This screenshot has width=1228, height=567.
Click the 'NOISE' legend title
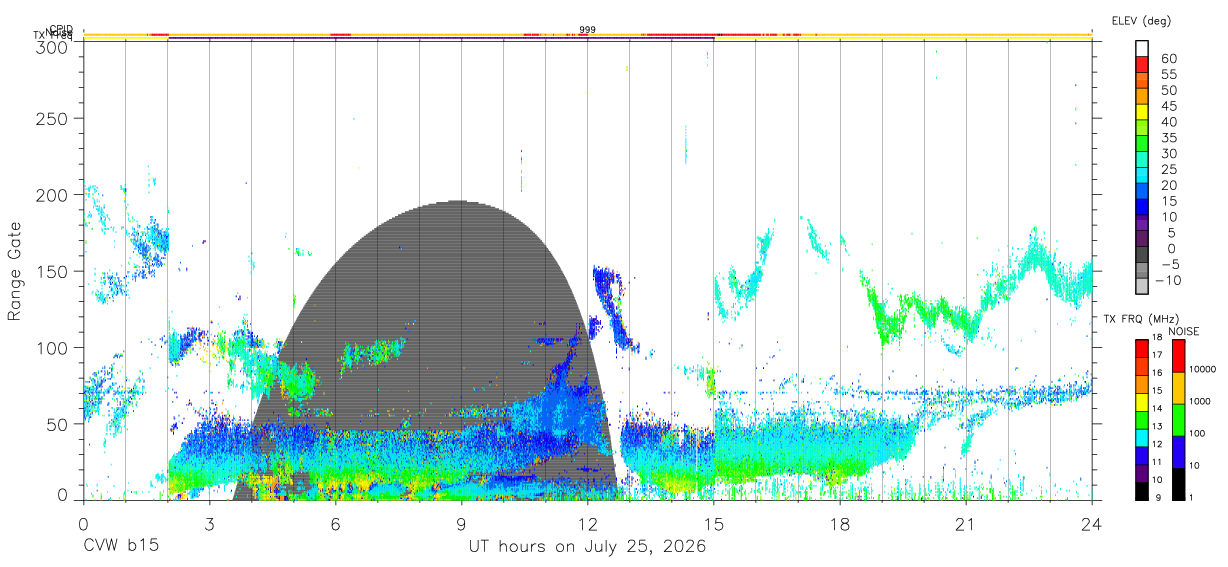[1183, 331]
